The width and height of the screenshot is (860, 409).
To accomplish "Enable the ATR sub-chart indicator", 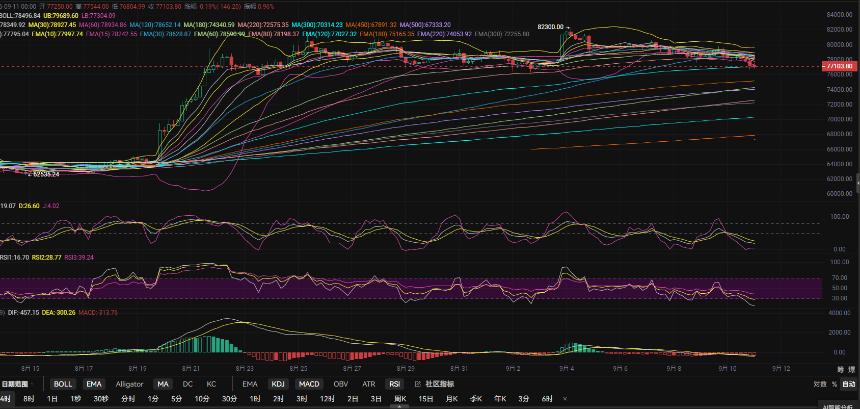I will [x=369, y=384].
